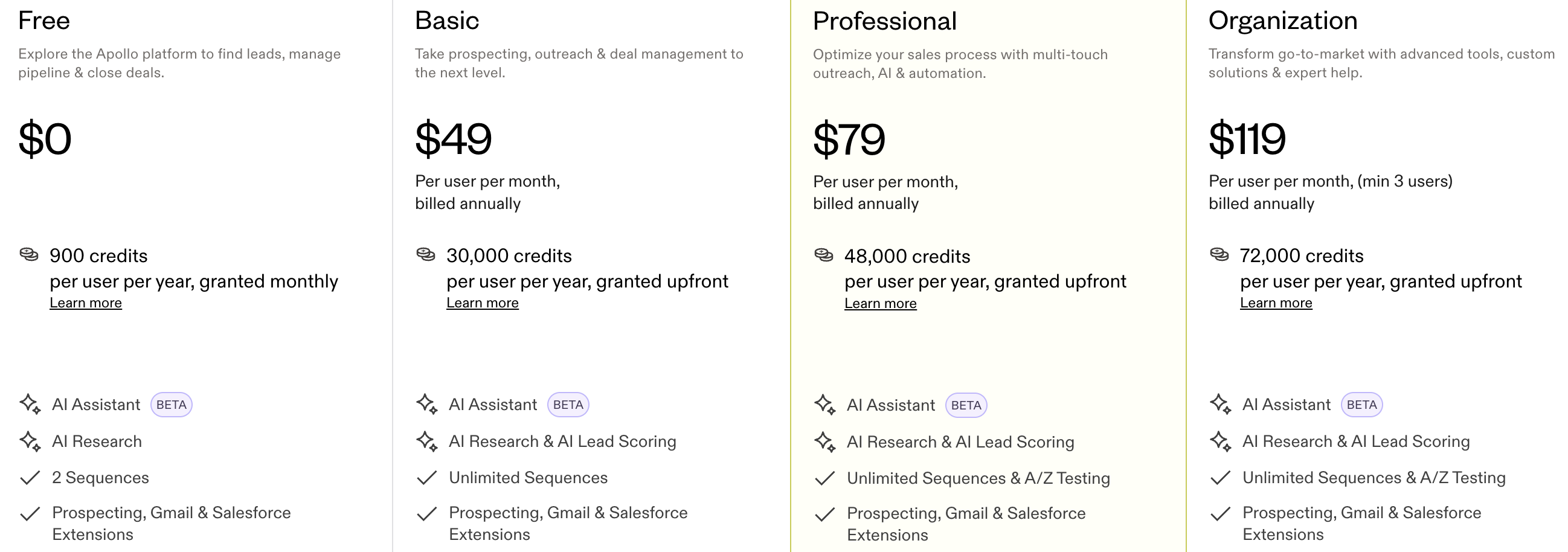Click the credits coin icon under Basic plan
This screenshot has height=552, width=1568.
point(424,255)
